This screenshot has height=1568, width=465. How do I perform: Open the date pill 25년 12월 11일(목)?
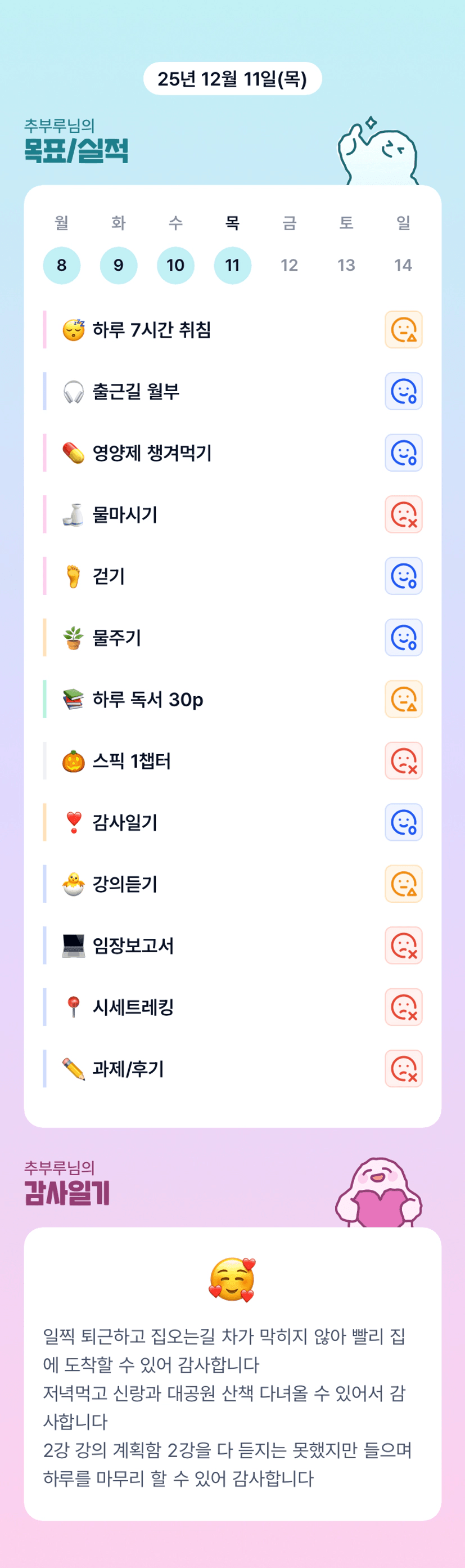[232, 79]
